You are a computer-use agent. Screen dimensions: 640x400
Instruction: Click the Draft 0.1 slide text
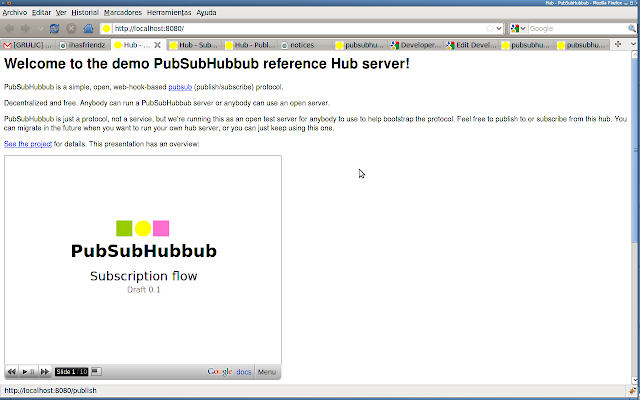point(144,289)
